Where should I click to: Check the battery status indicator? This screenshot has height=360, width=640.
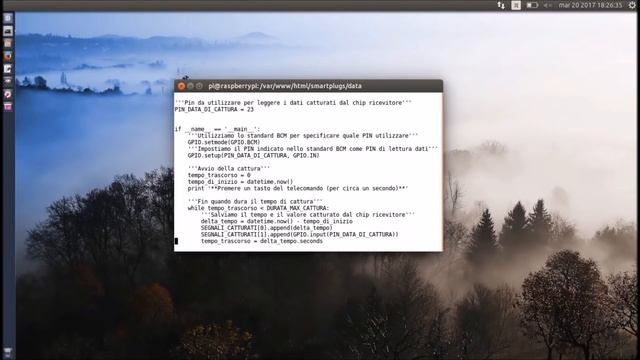(532, 5)
